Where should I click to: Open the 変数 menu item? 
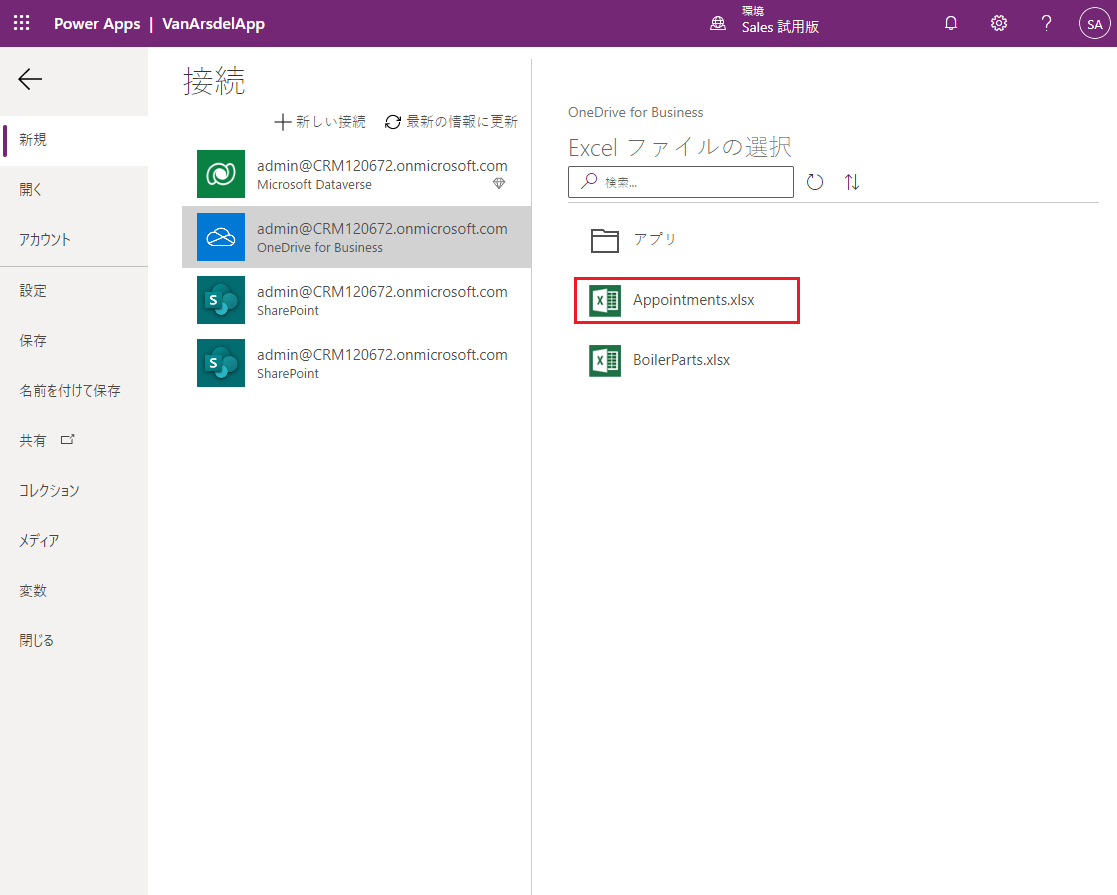tap(74, 591)
